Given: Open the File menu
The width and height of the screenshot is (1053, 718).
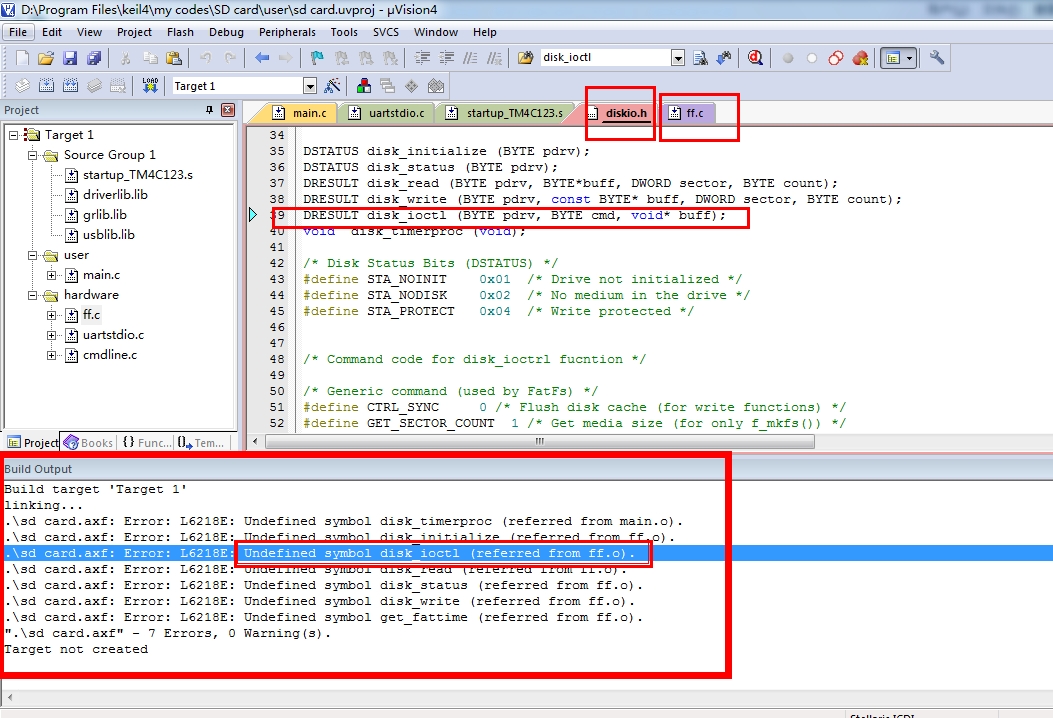Looking at the screenshot, I should 18,32.
